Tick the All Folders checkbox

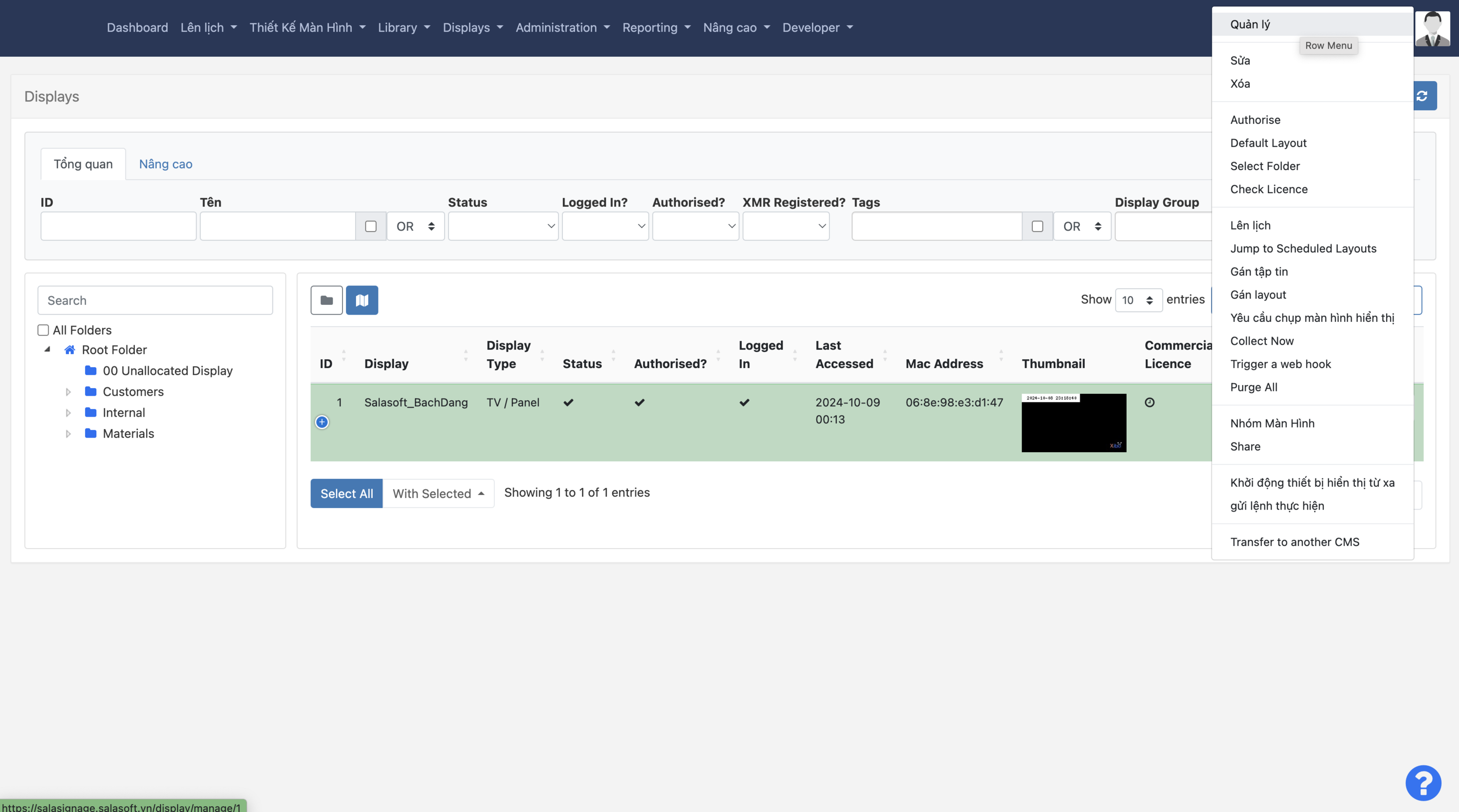[x=43, y=330]
